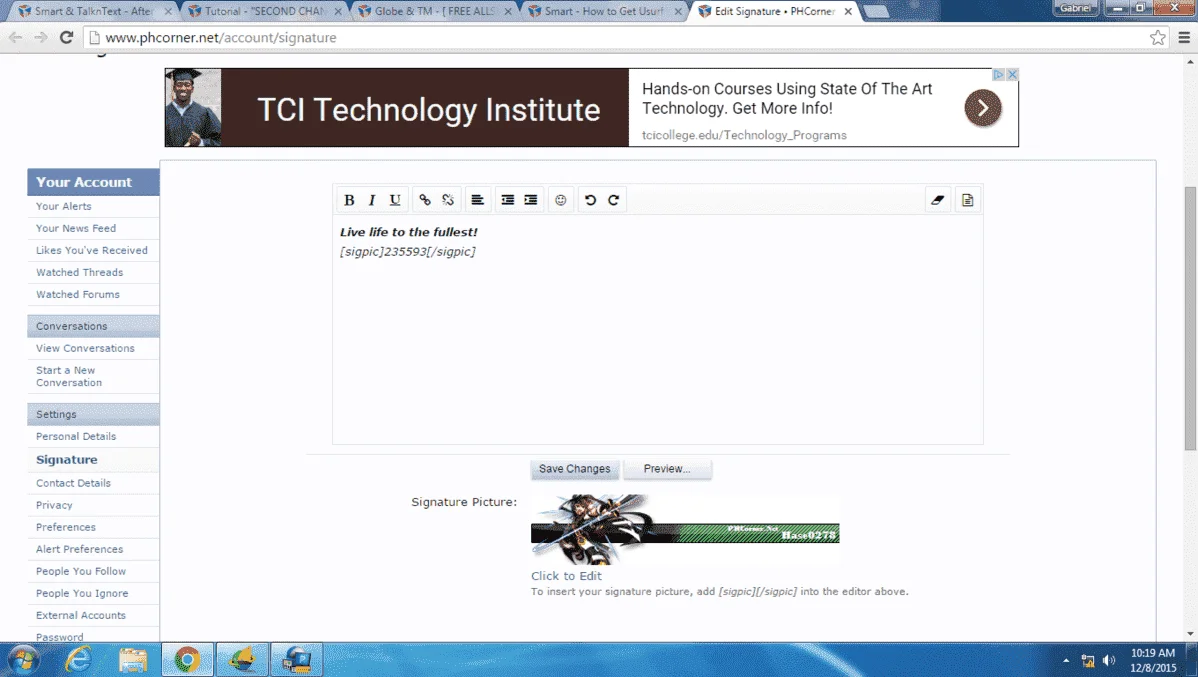This screenshot has height=677, width=1198.
Task: Click the Chrome taskbar icon
Action: coord(187,659)
